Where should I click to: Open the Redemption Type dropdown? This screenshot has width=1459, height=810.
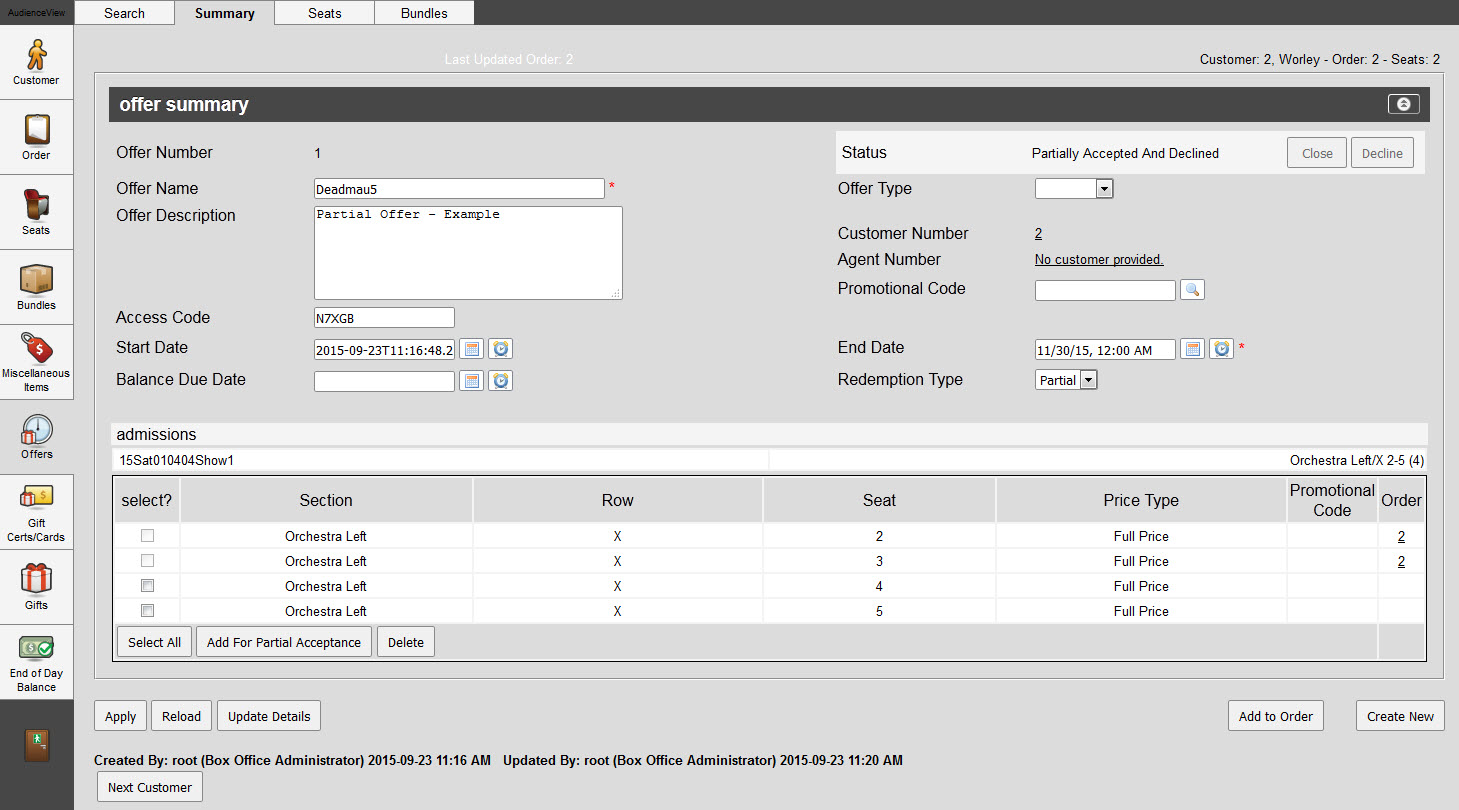pos(1066,380)
